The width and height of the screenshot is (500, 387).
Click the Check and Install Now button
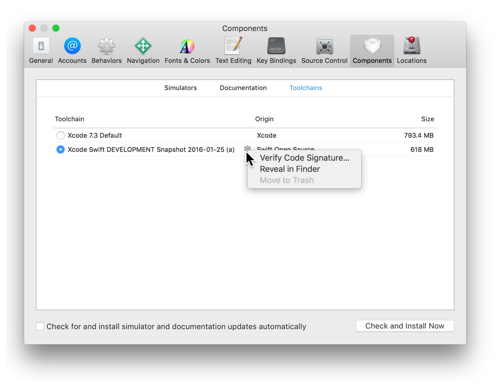click(x=405, y=326)
